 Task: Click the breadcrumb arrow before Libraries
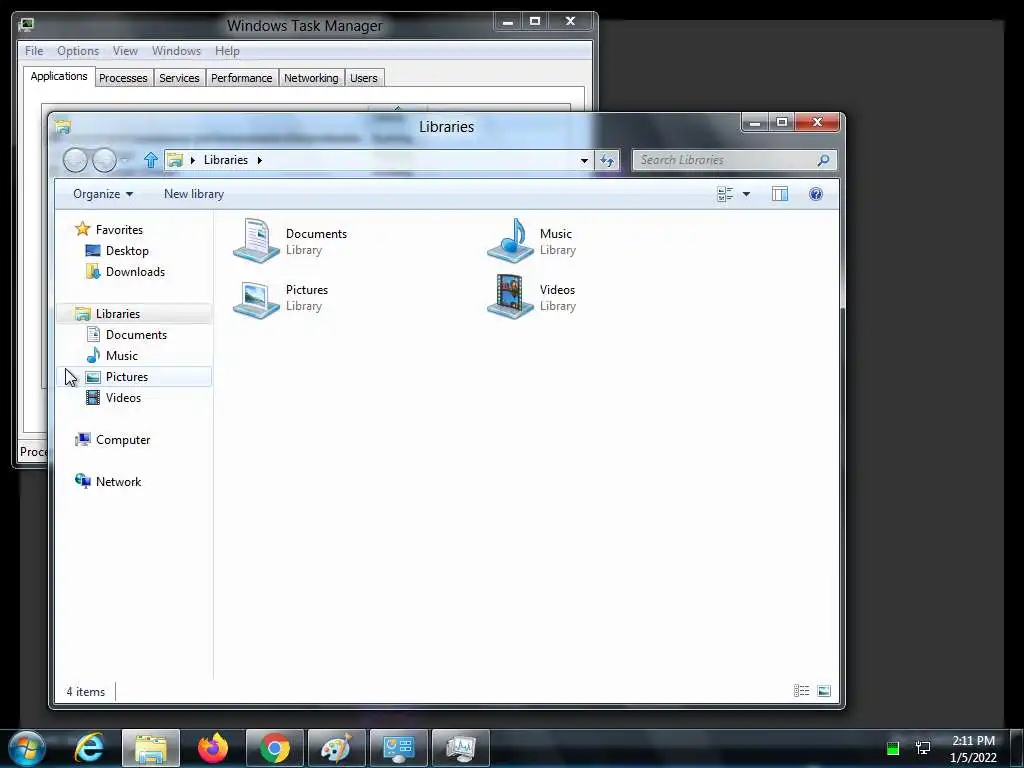point(193,160)
